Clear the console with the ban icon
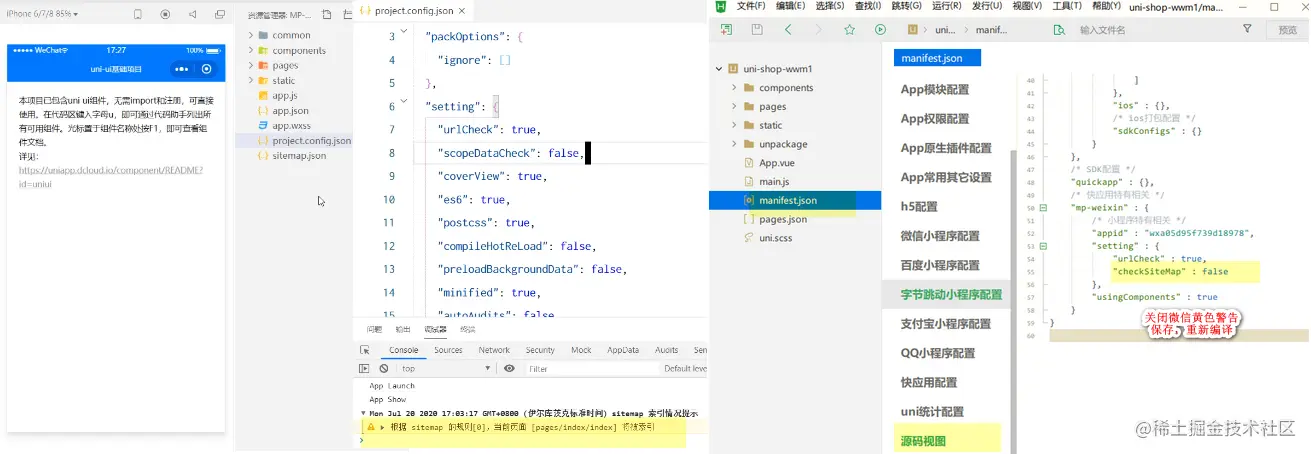1311x454 pixels. [383, 368]
